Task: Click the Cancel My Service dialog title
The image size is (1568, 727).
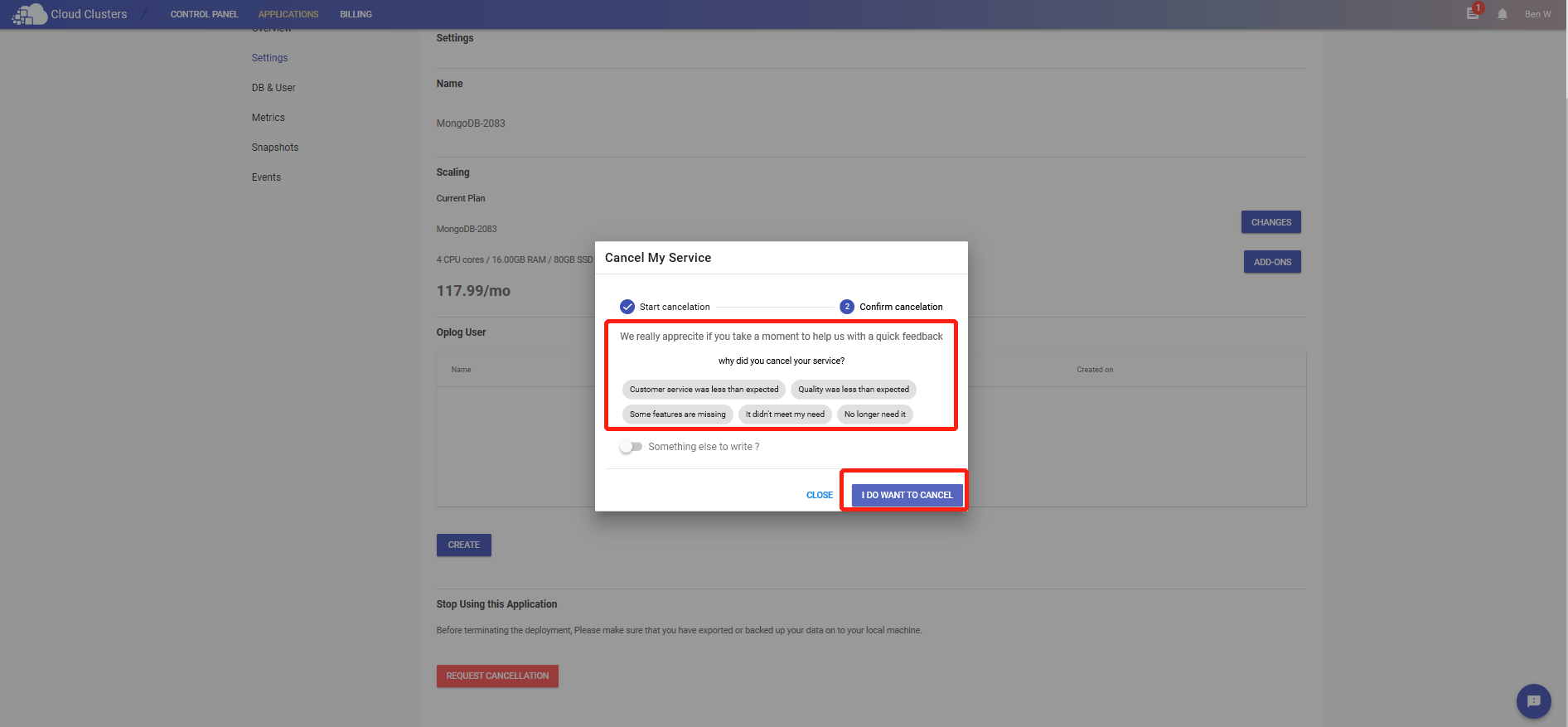Action: point(658,258)
